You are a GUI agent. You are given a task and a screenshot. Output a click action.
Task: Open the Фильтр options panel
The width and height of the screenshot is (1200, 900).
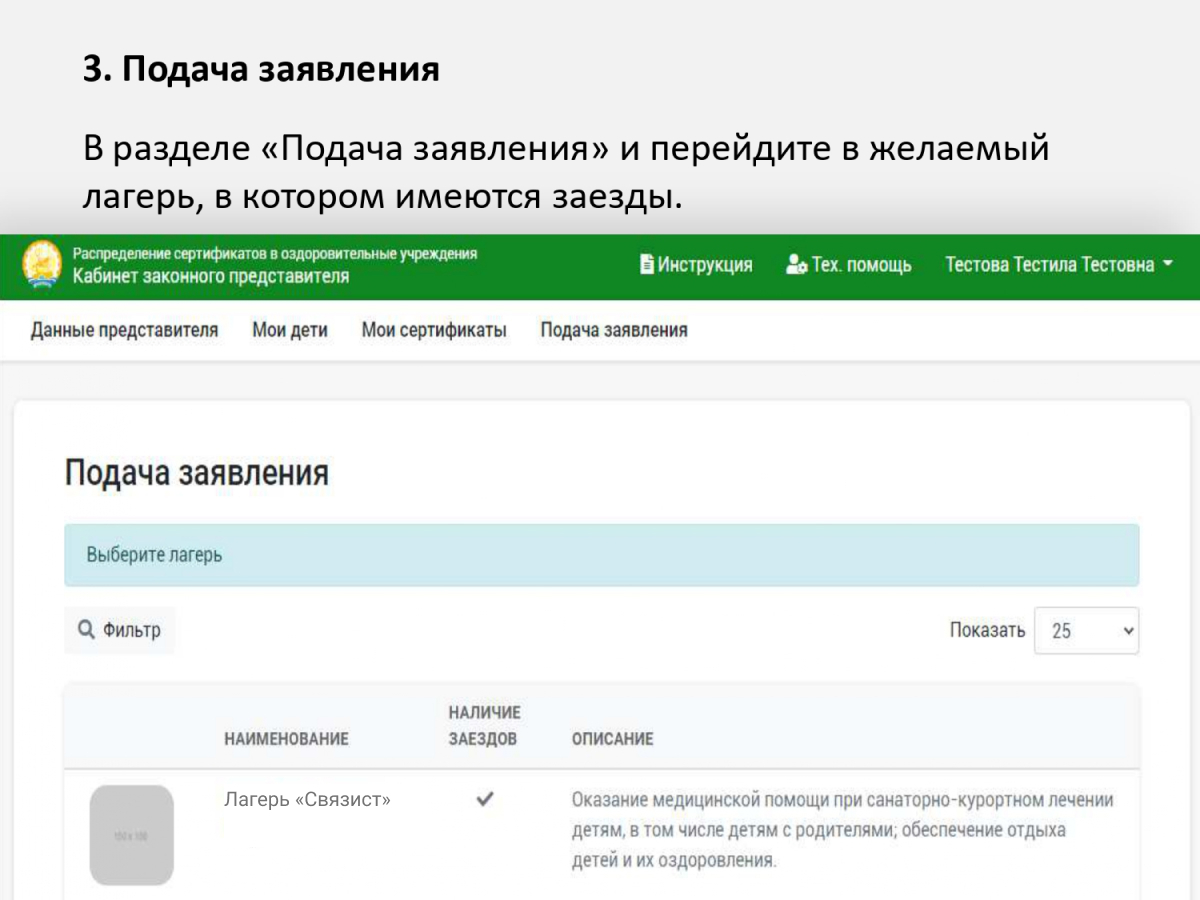point(118,630)
